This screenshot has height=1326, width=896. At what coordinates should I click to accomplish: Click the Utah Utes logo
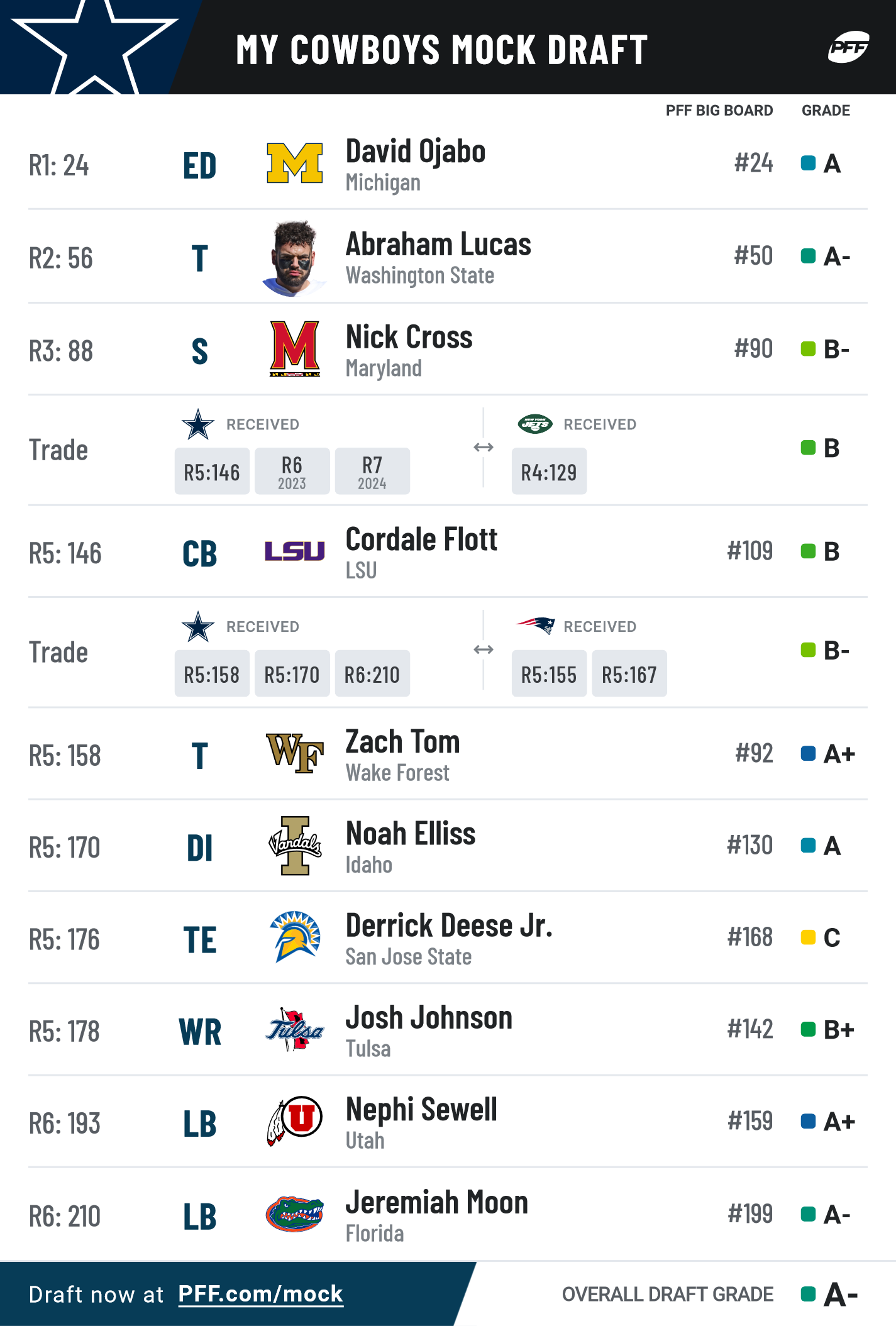(x=295, y=1122)
